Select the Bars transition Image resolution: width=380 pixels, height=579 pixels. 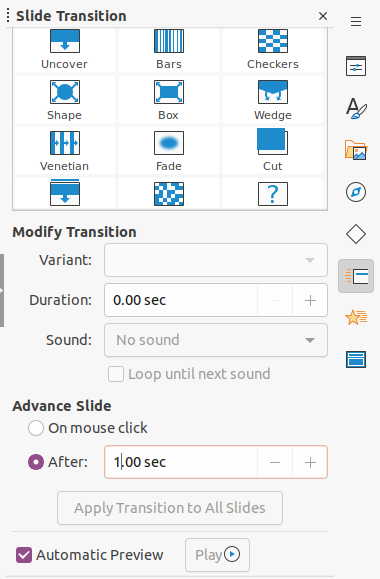169,49
